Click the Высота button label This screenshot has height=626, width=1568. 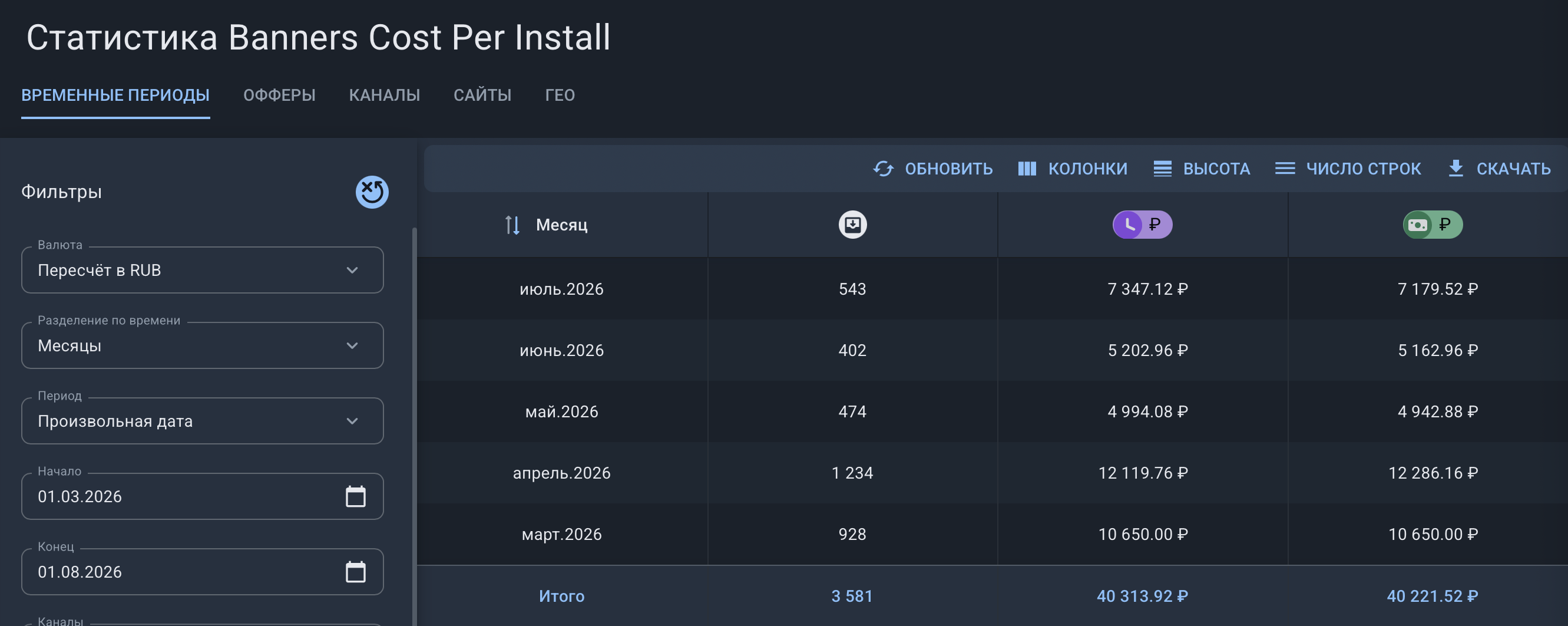pyautogui.click(x=1216, y=169)
